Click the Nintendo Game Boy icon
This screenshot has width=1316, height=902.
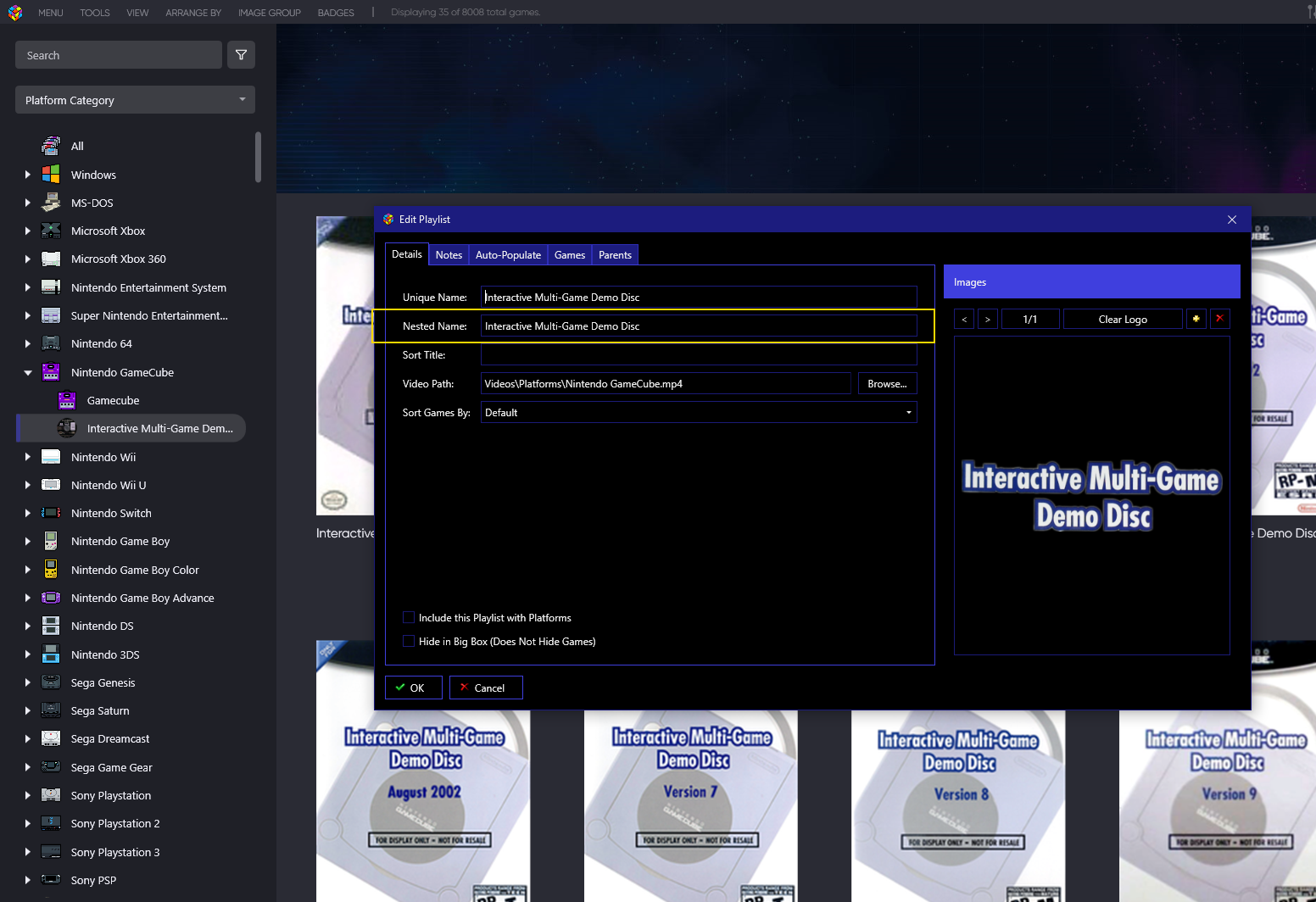point(51,541)
